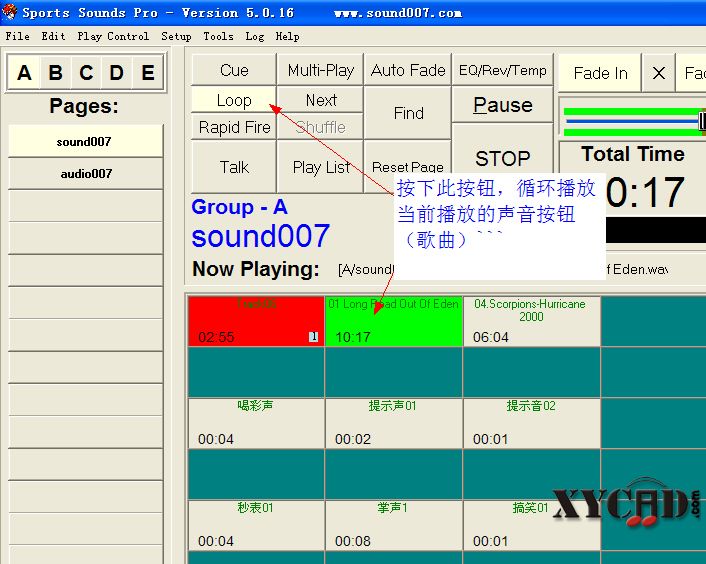Click the Reset Page button
The height and width of the screenshot is (564, 706).
(407, 167)
